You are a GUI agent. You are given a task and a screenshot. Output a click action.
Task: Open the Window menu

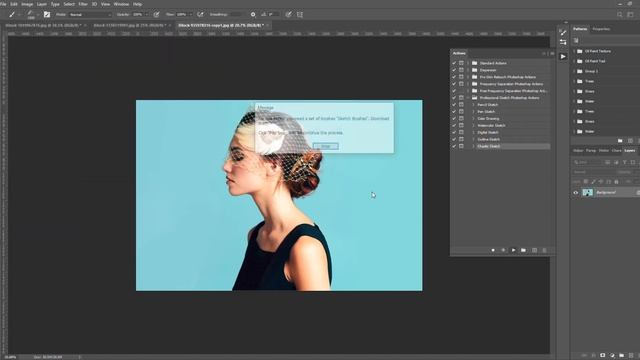coord(121,4)
